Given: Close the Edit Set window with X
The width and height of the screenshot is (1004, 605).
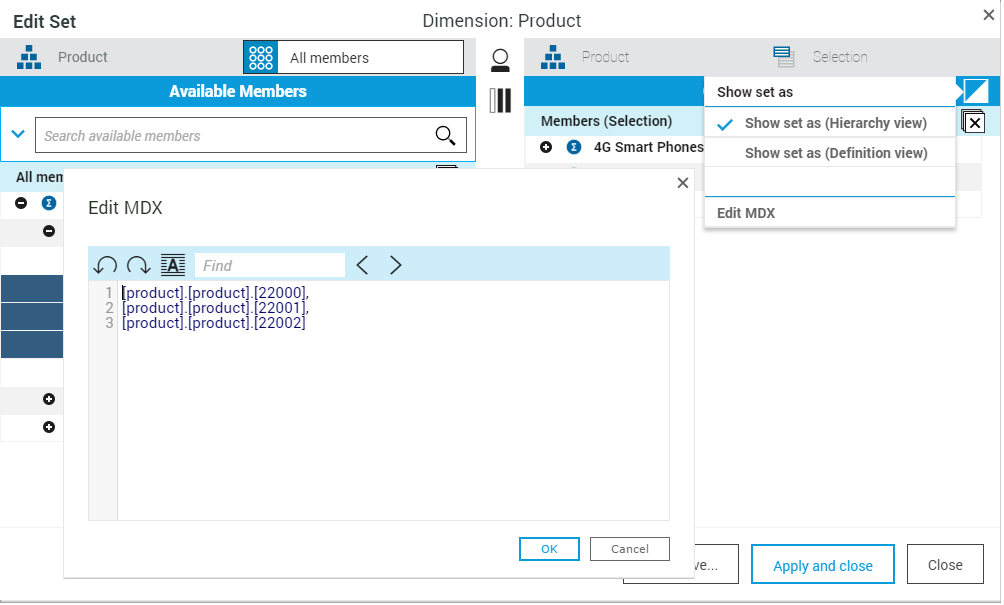Looking at the screenshot, I should [988, 15].
